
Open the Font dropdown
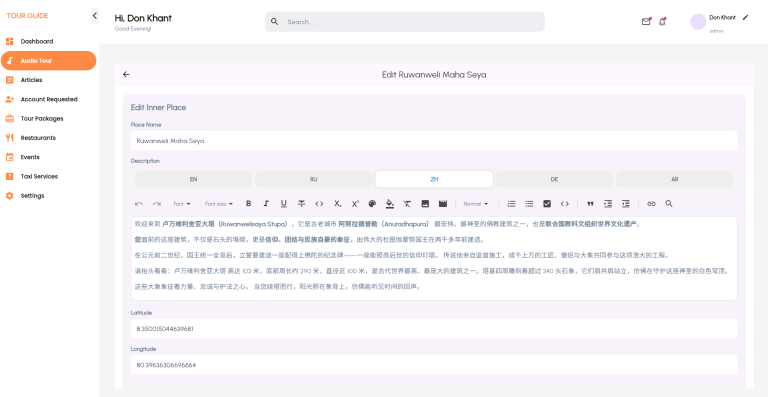pyautogui.click(x=182, y=204)
